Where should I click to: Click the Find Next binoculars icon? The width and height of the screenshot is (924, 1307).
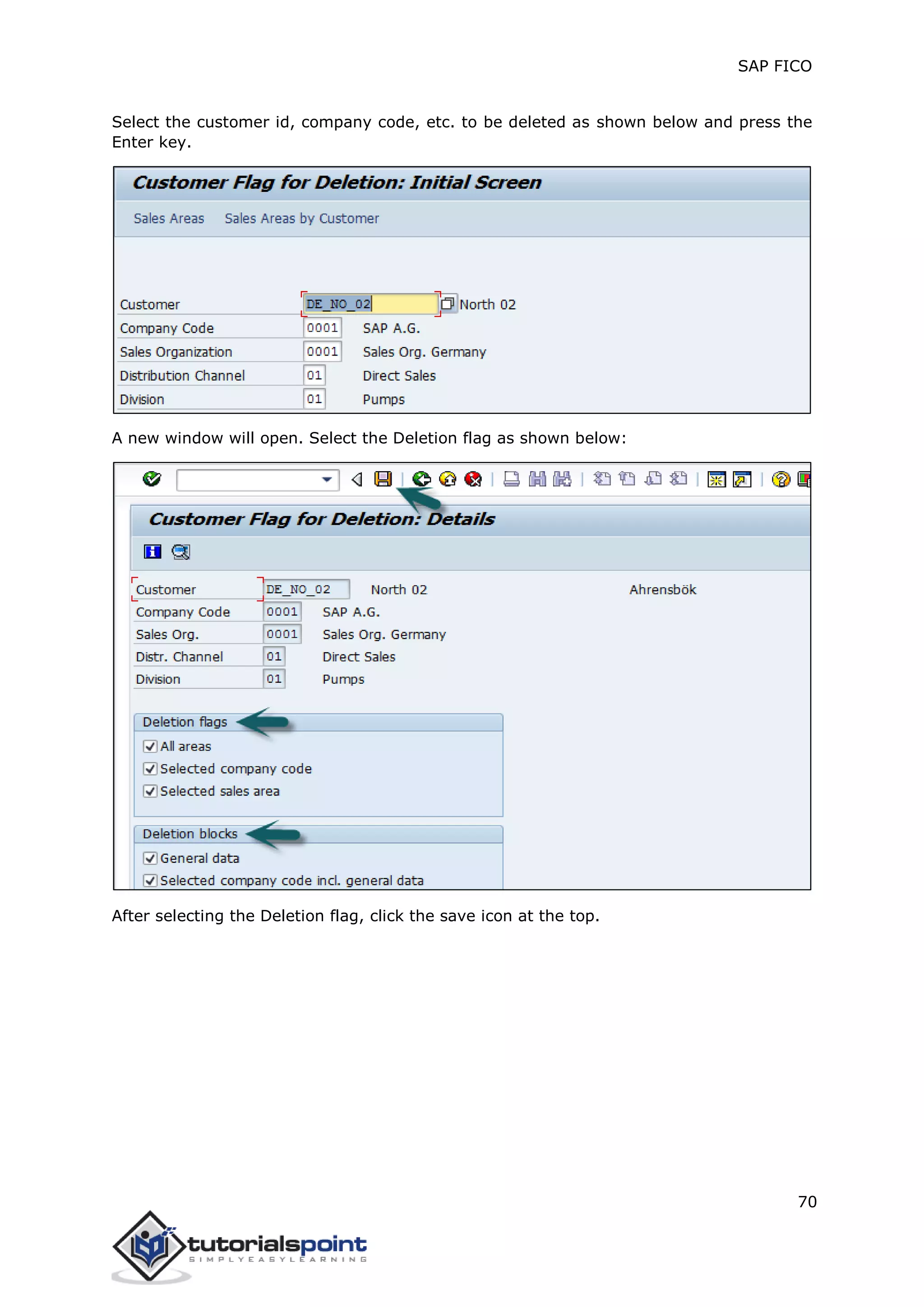[x=562, y=479]
